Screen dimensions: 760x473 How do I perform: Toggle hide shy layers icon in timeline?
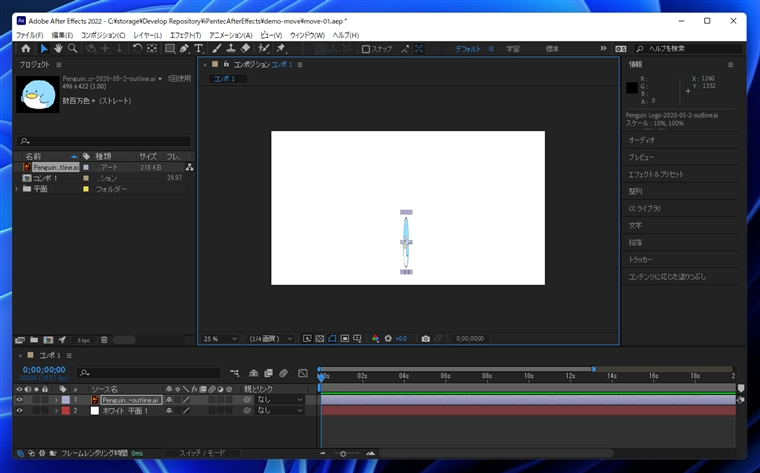click(x=253, y=373)
